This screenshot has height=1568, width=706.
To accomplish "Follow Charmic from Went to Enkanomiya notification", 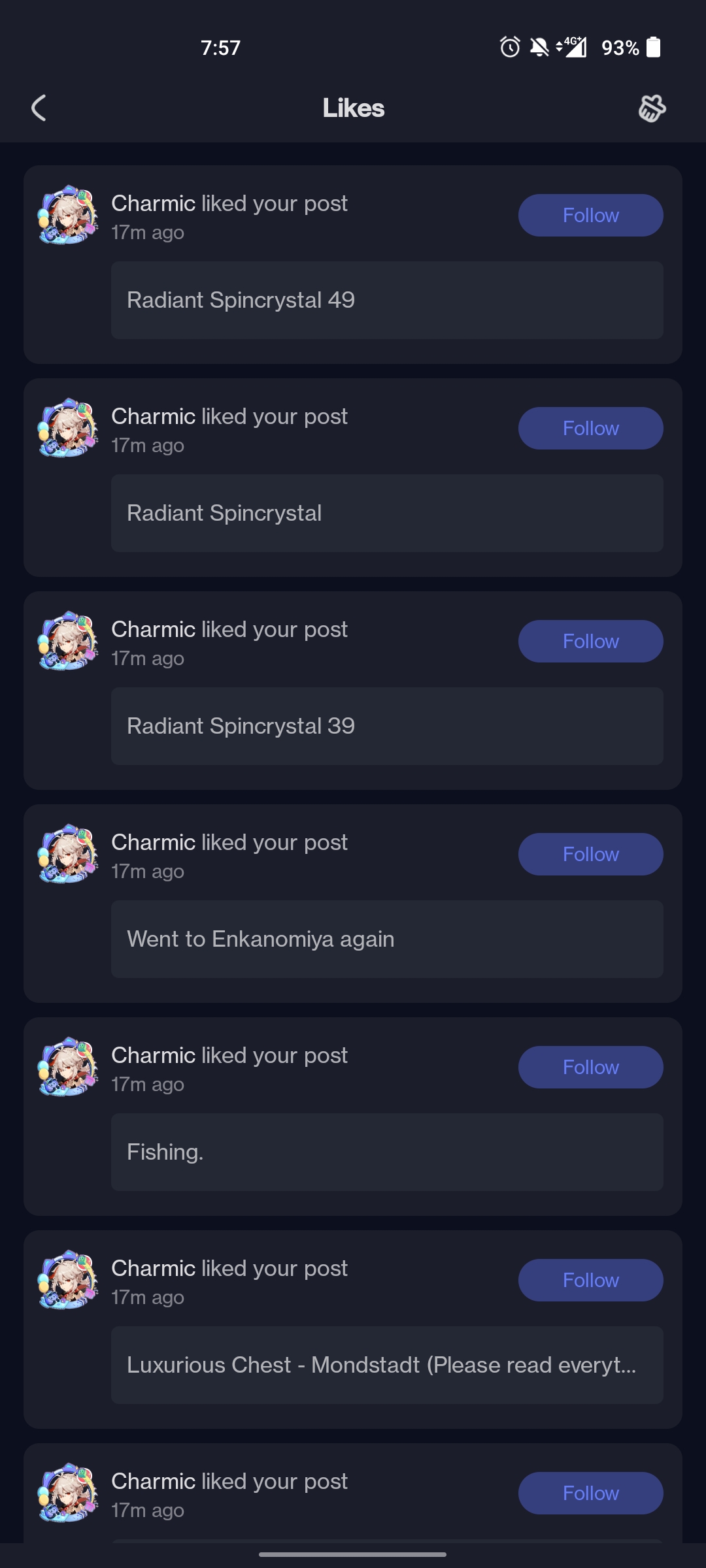I will (x=591, y=854).
